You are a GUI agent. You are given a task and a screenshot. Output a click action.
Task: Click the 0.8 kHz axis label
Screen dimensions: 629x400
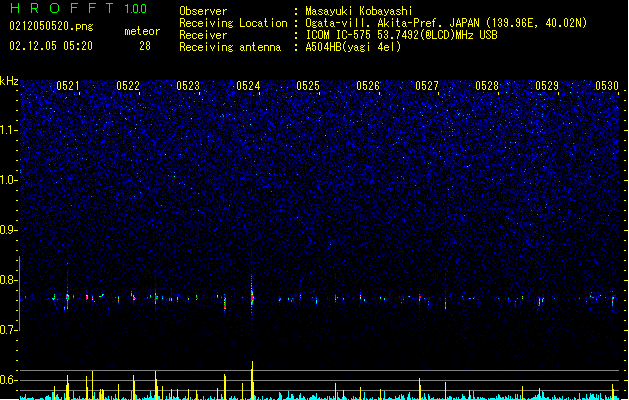point(9,280)
